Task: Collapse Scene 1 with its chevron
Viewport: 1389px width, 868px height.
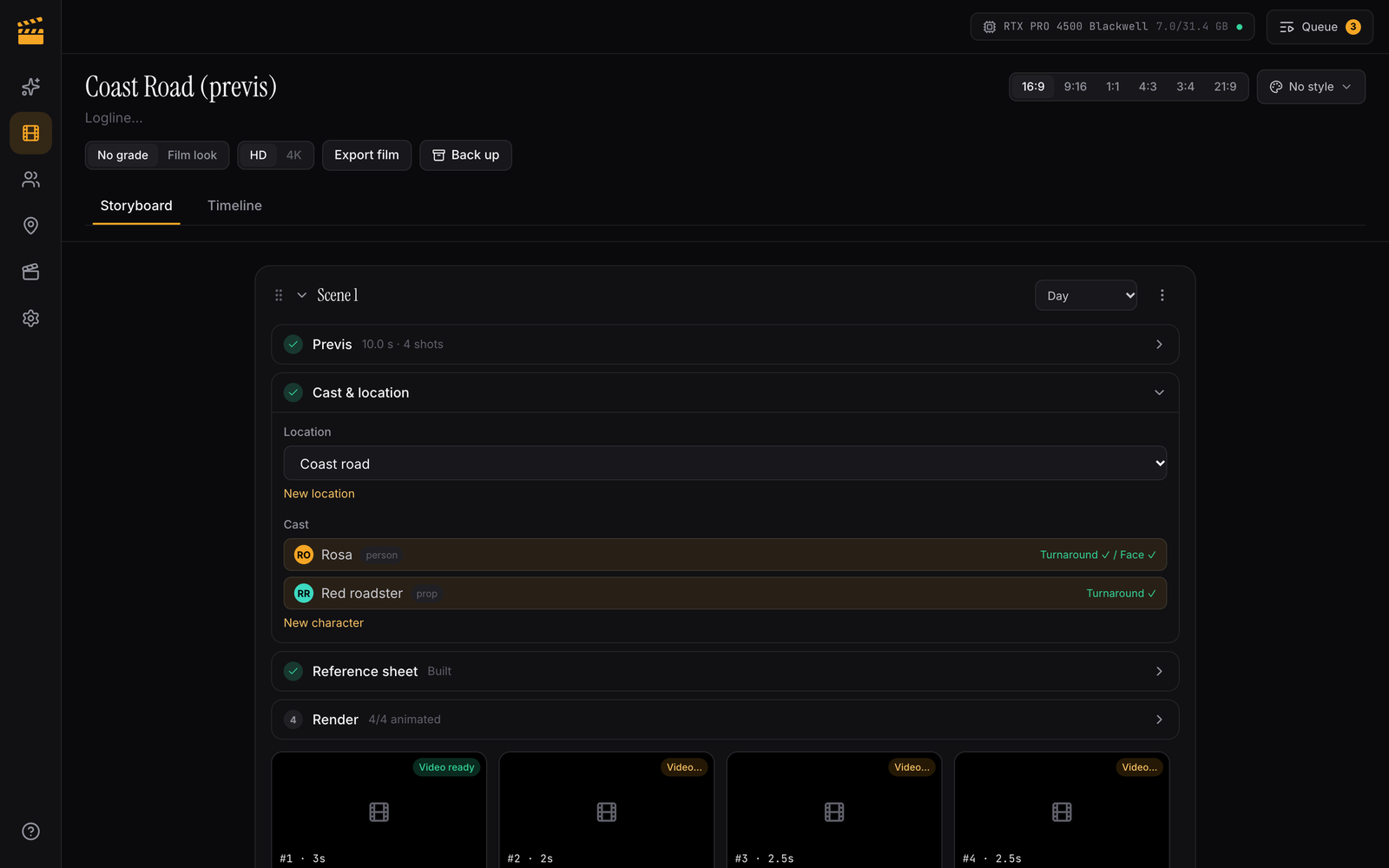Action: click(302, 295)
